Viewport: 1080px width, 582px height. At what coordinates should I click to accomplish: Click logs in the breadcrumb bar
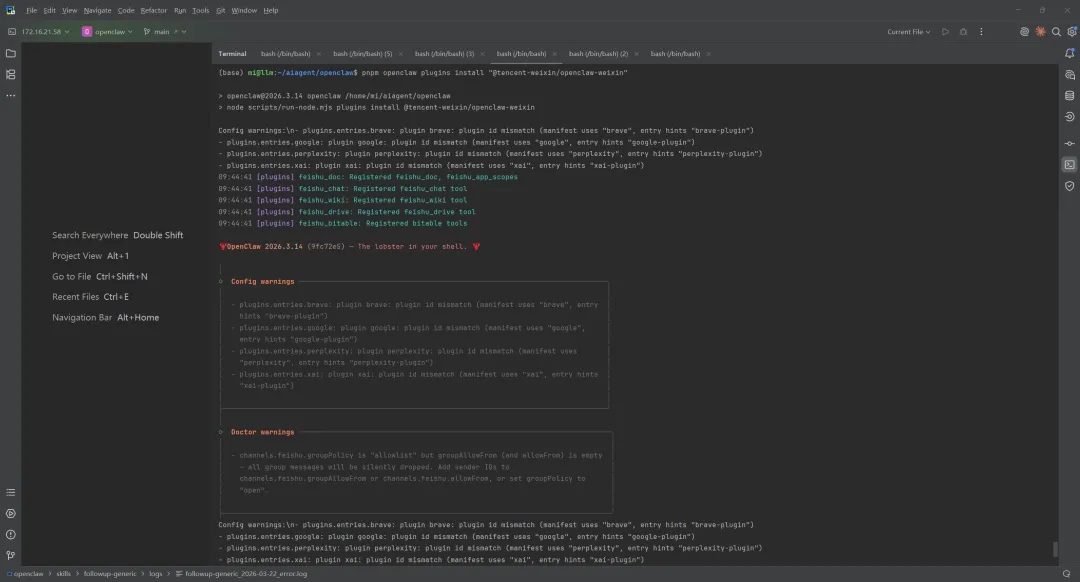tap(156, 574)
